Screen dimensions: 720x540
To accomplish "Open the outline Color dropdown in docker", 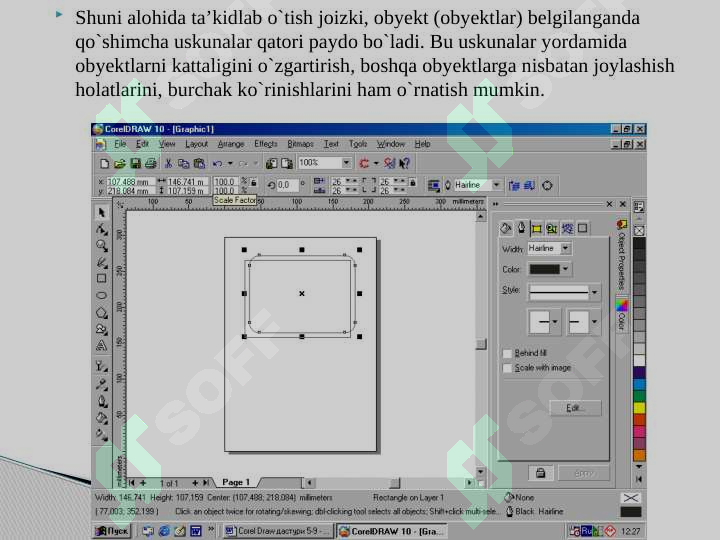I will (x=566, y=269).
